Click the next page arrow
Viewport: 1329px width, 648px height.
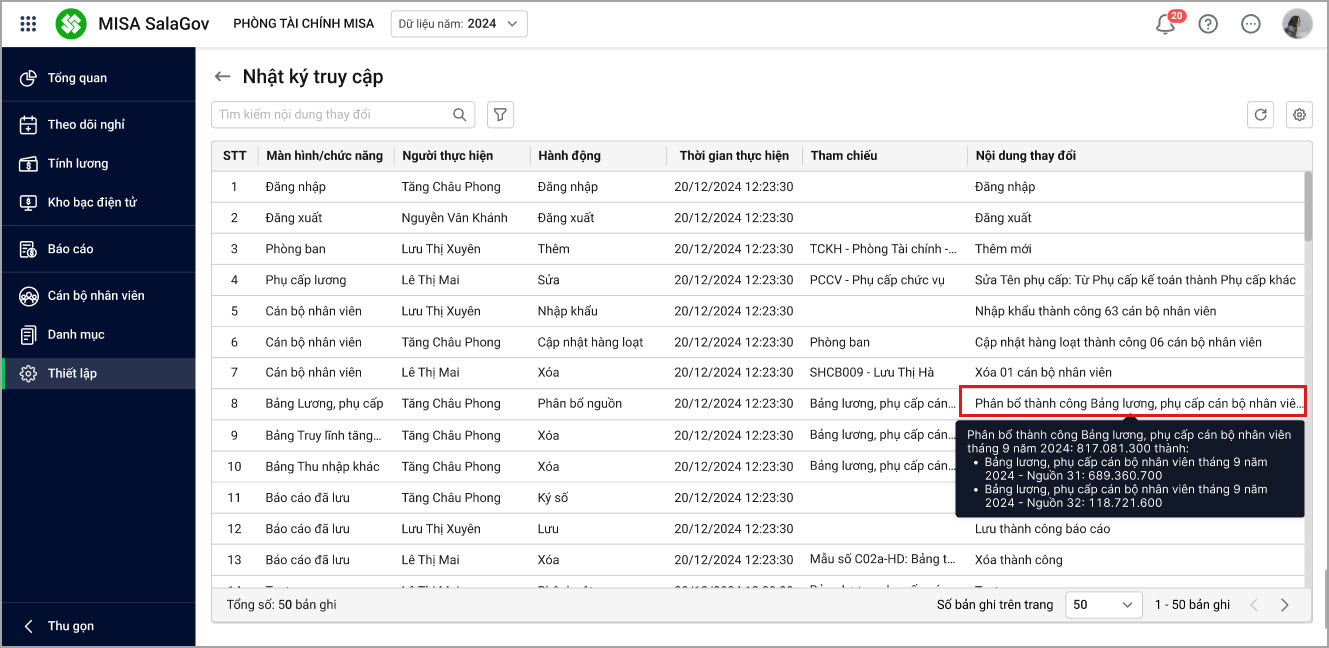pos(1285,605)
